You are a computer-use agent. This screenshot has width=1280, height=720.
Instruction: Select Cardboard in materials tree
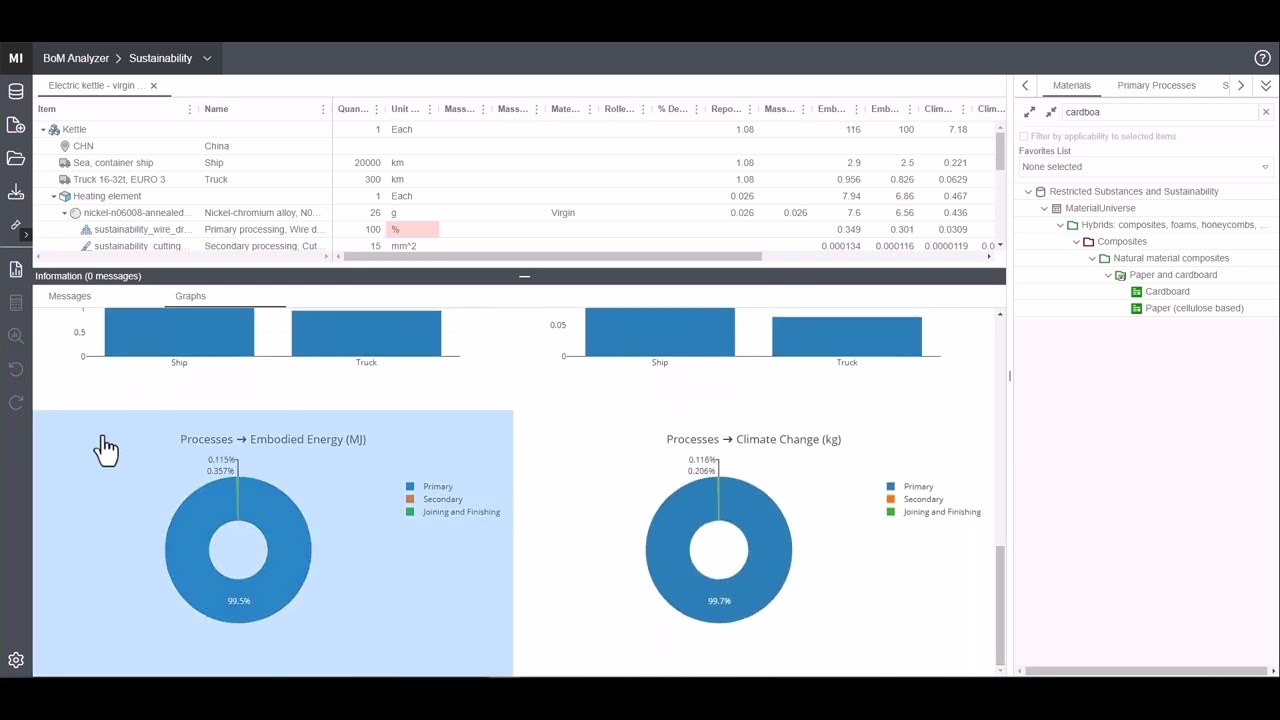[1168, 292]
